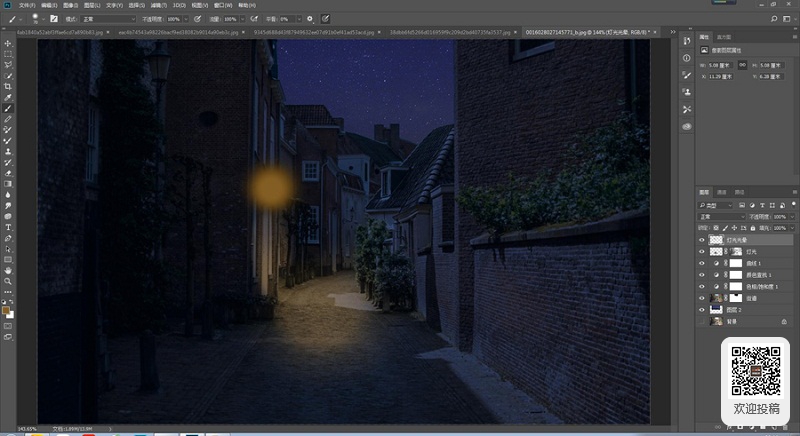Viewport: 800px width, 436px height.
Task: Select the Crop tool
Action: pyautogui.click(x=8, y=87)
